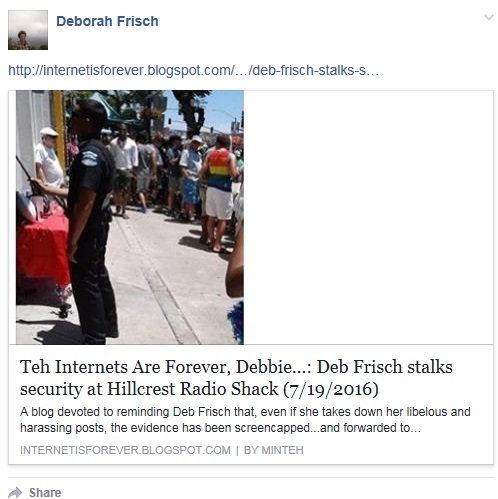Open Deborah Frisch's profile picture
The height and width of the screenshot is (499, 498).
click(28, 30)
